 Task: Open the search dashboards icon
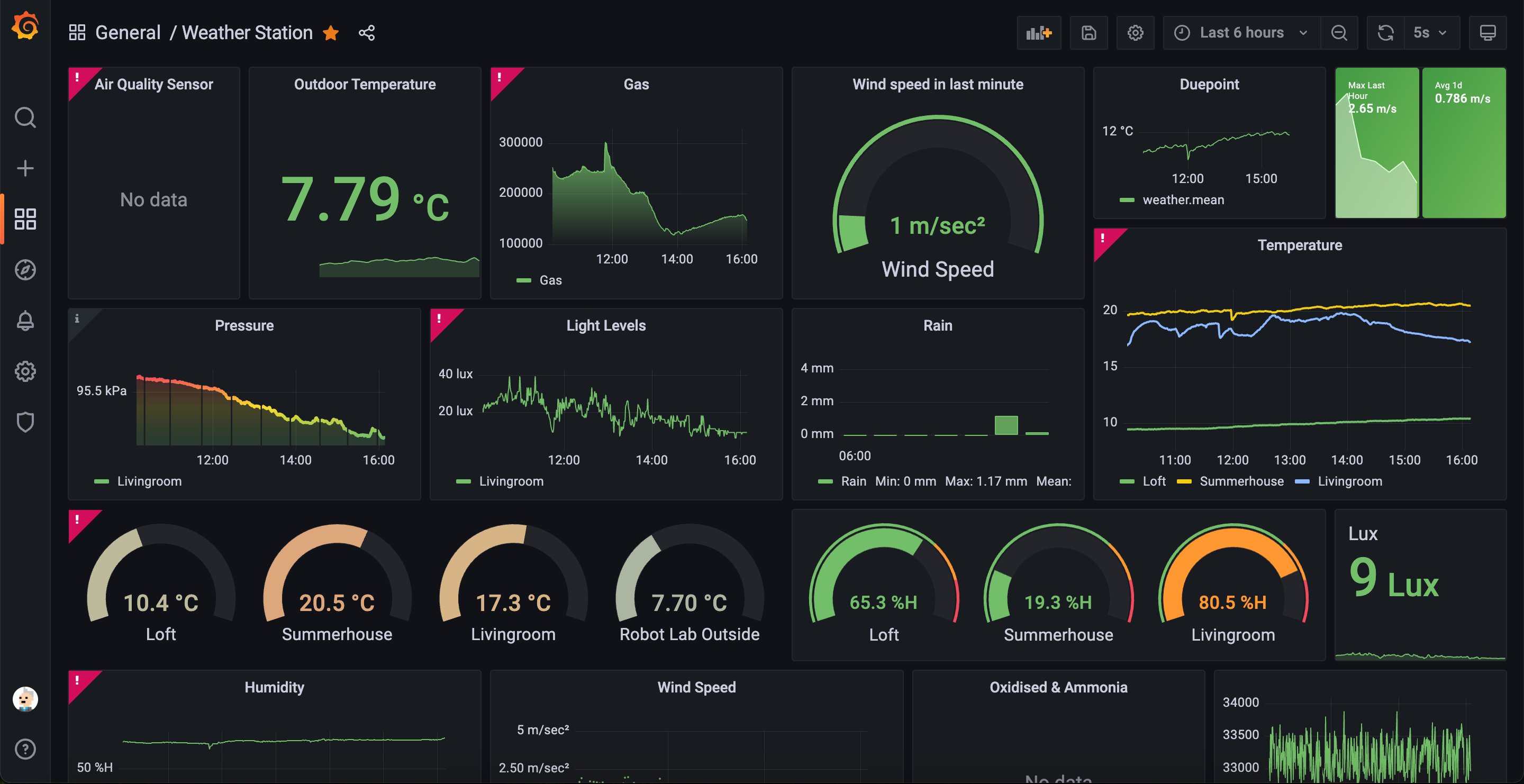(x=25, y=117)
